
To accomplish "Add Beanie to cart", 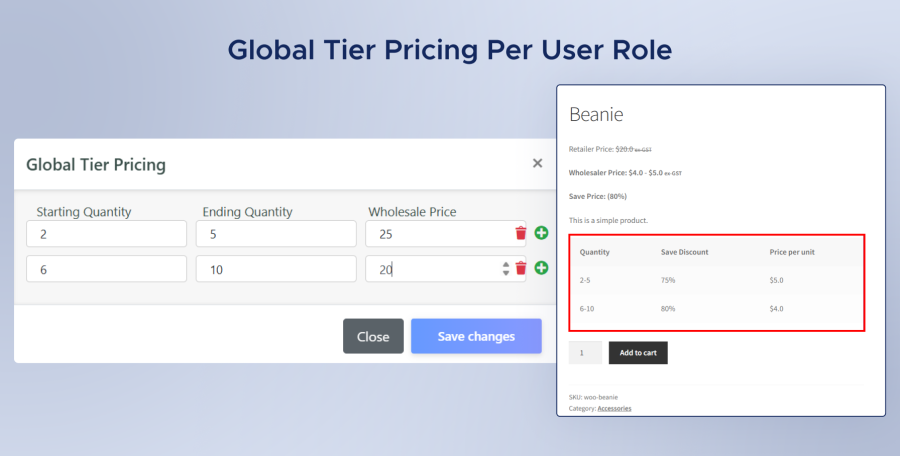I will [x=638, y=353].
